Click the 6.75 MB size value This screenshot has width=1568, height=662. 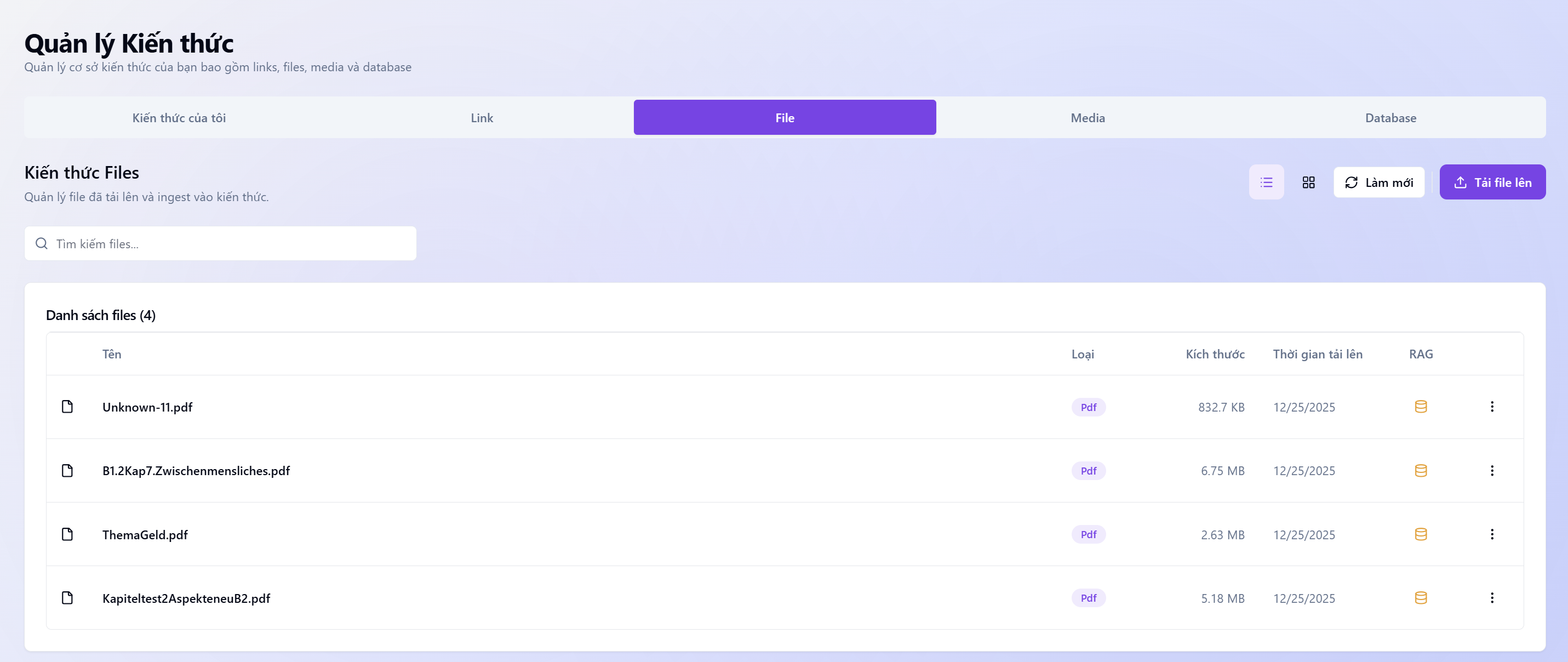click(1222, 471)
